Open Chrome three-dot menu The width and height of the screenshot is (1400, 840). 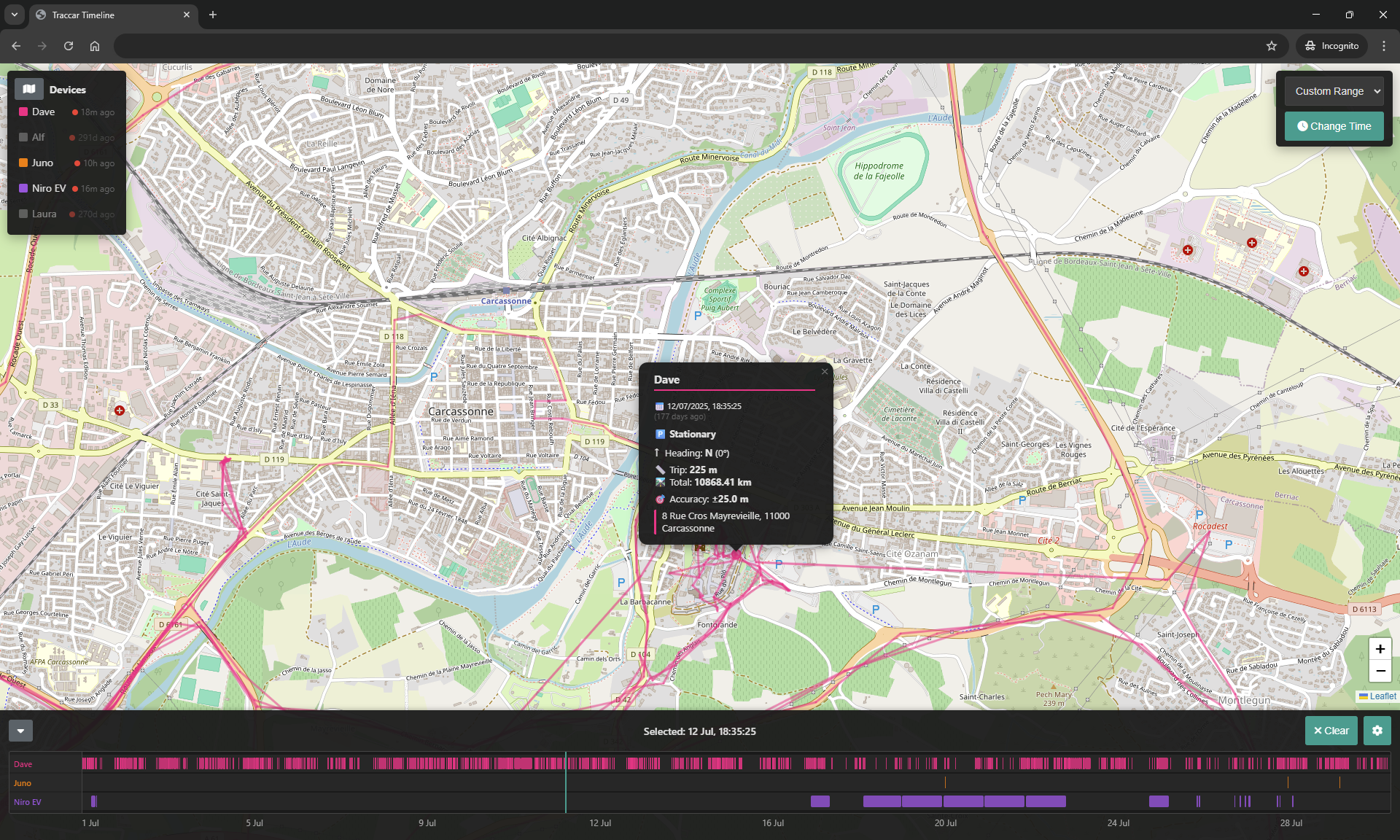[1384, 46]
